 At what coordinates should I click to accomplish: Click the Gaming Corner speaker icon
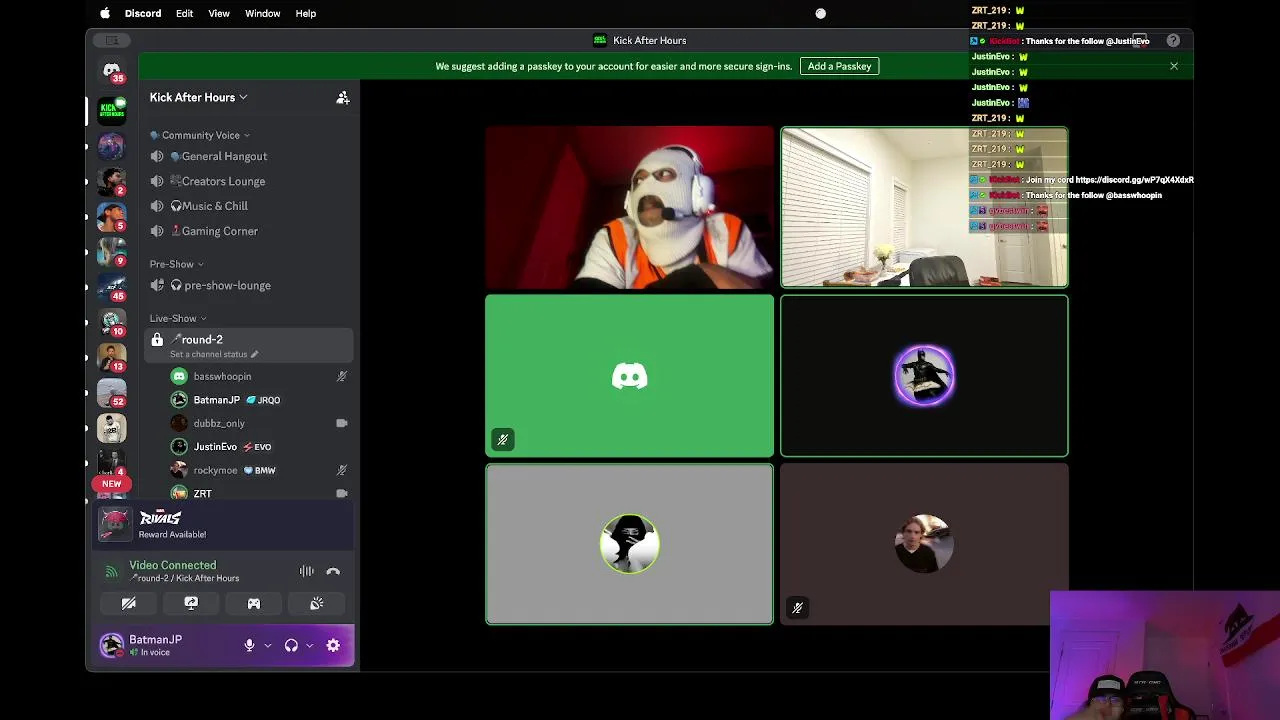pyautogui.click(x=157, y=231)
